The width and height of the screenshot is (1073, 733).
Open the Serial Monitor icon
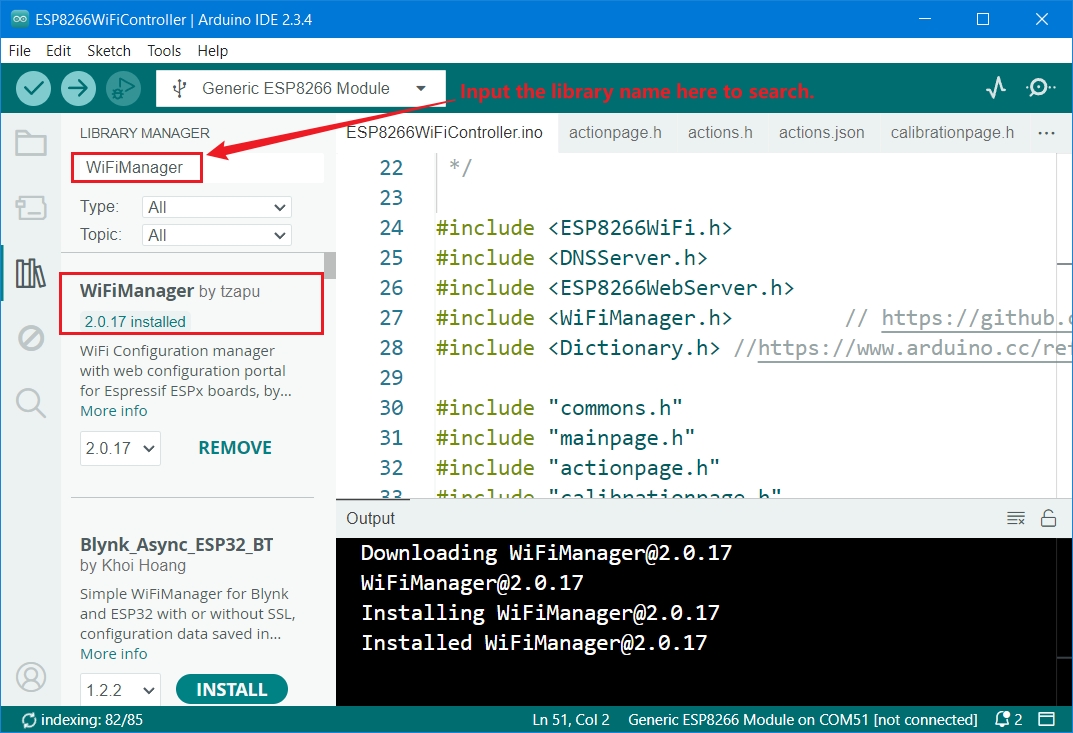point(1040,88)
